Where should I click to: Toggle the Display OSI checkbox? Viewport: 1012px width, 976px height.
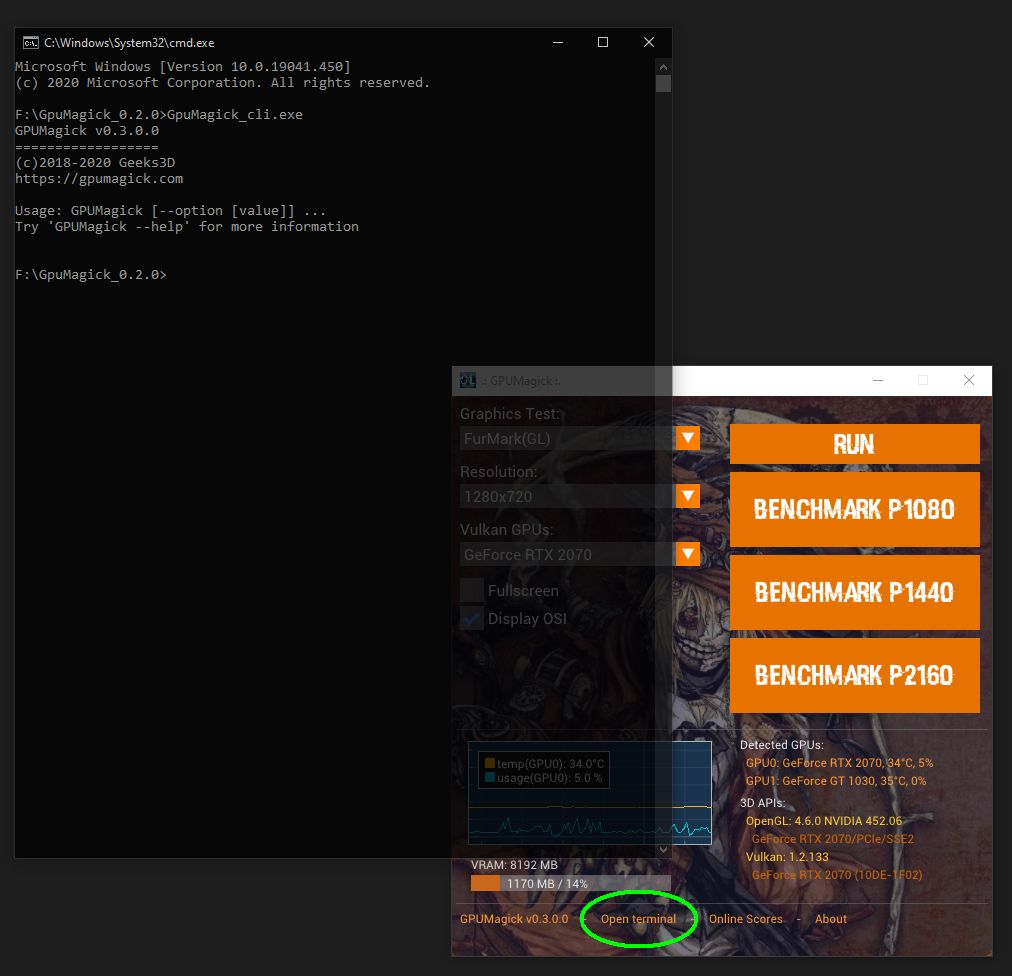click(472, 618)
